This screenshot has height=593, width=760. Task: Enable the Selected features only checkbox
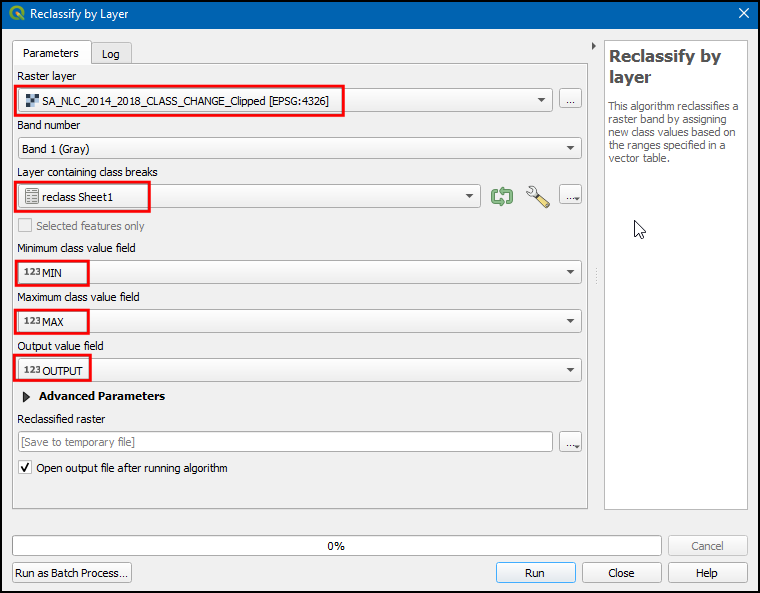click(x=25, y=226)
